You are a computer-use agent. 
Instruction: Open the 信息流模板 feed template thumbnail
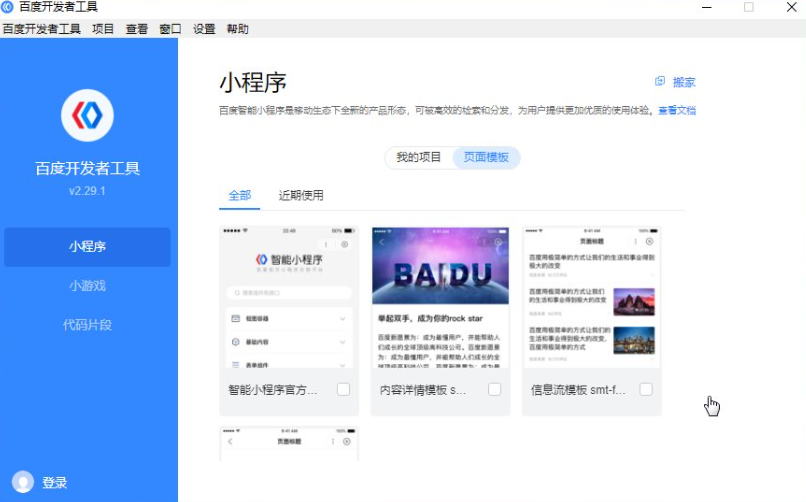click(592, 297)
